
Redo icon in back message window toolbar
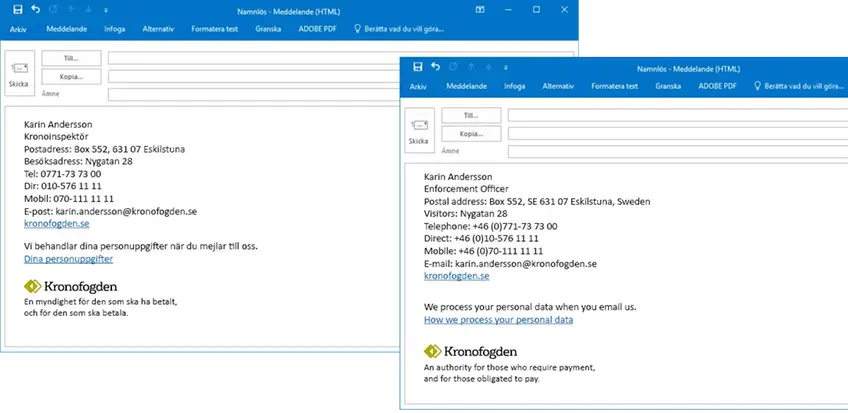click(x=53, y=9)
